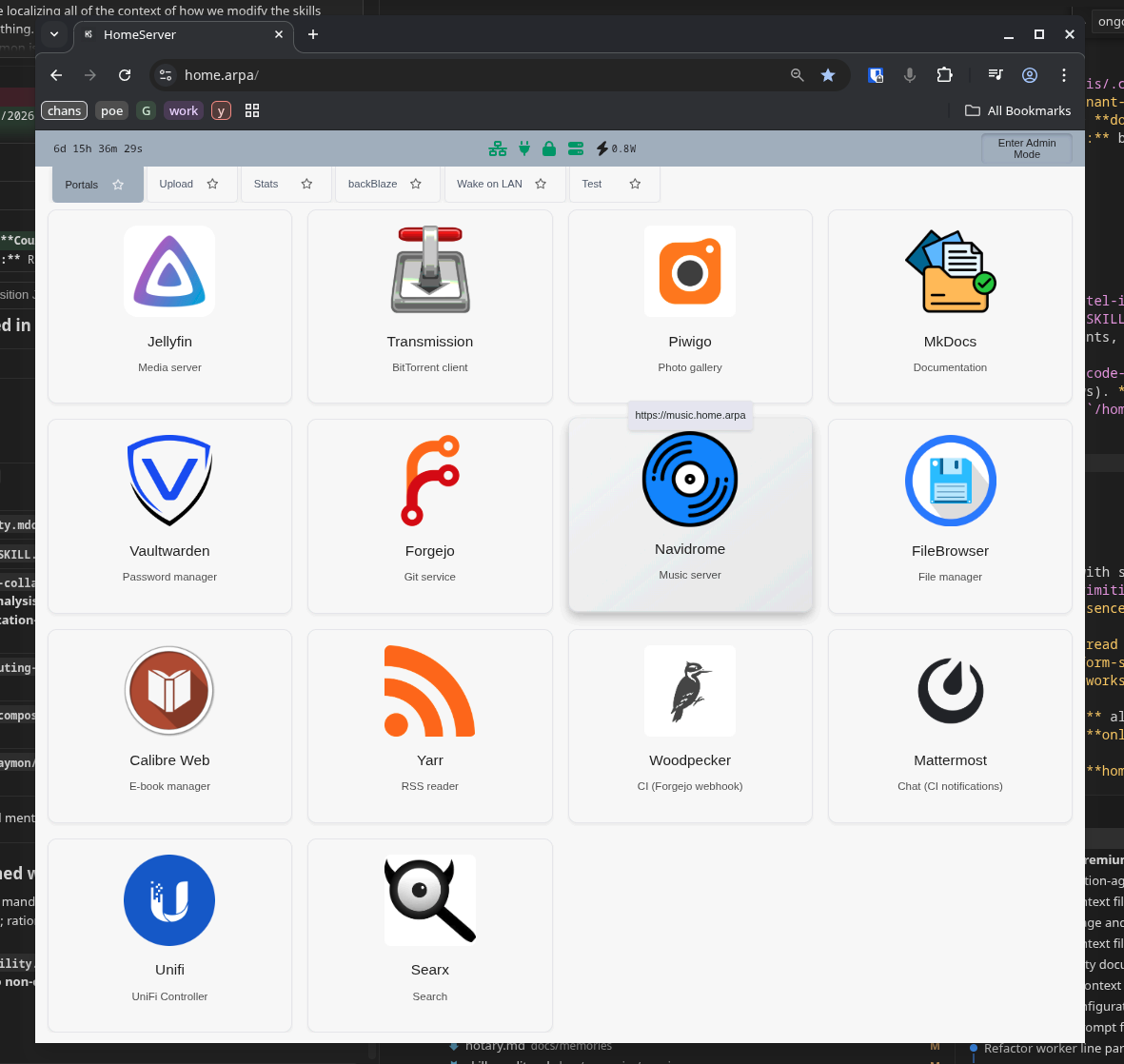Viewport: 1124px width, 1064px height.
Task: Open the Piwigo photo gallery icon
Action: point(690,271)
